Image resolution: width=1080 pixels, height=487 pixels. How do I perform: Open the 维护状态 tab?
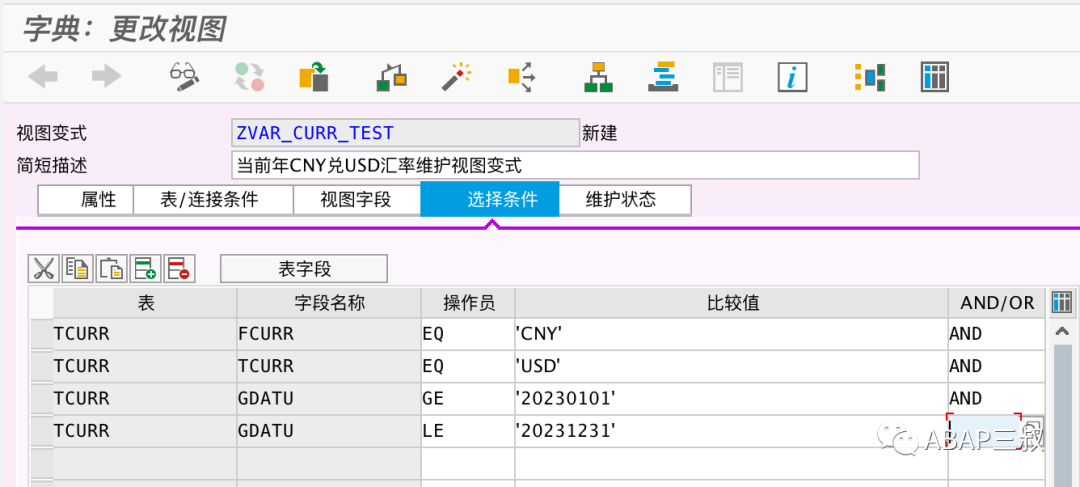pos(625,200)
